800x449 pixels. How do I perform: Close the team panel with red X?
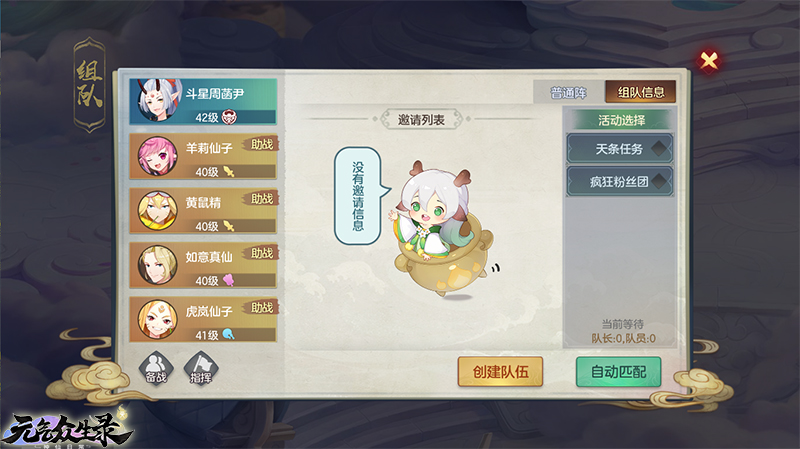click(x=709, y=61)
